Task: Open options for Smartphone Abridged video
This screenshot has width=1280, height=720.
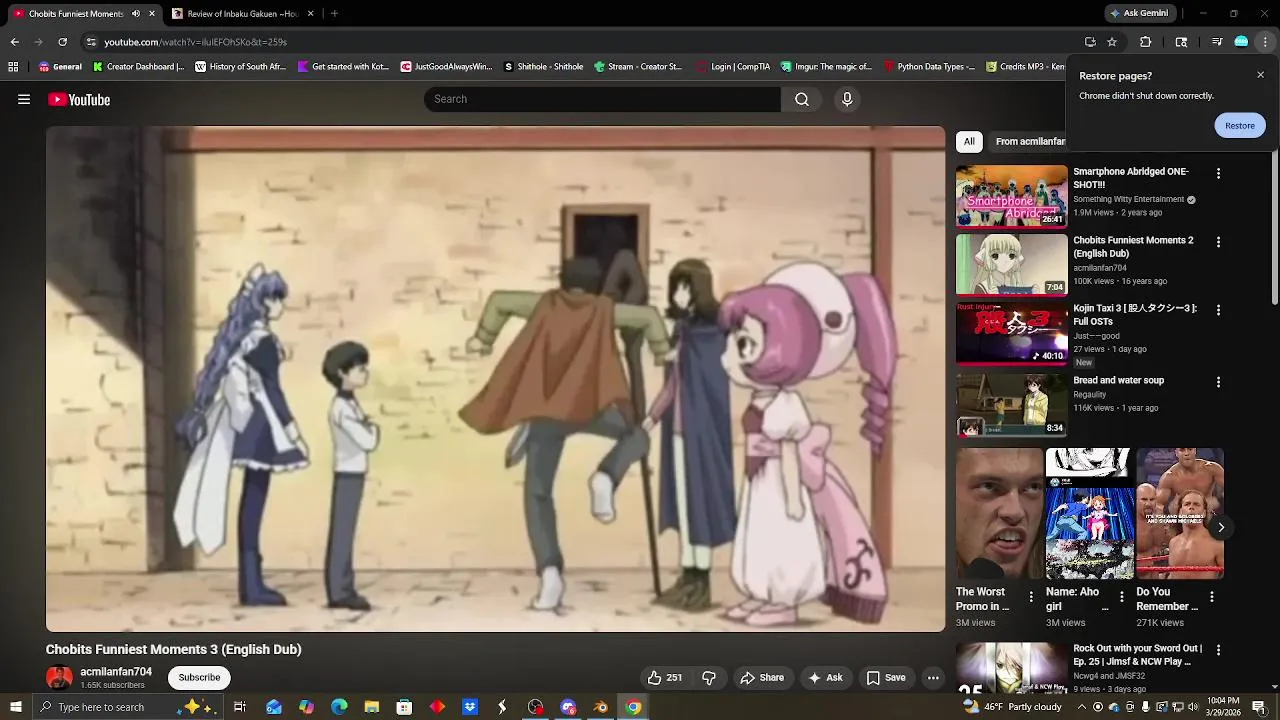Action: click(1218, 173)
